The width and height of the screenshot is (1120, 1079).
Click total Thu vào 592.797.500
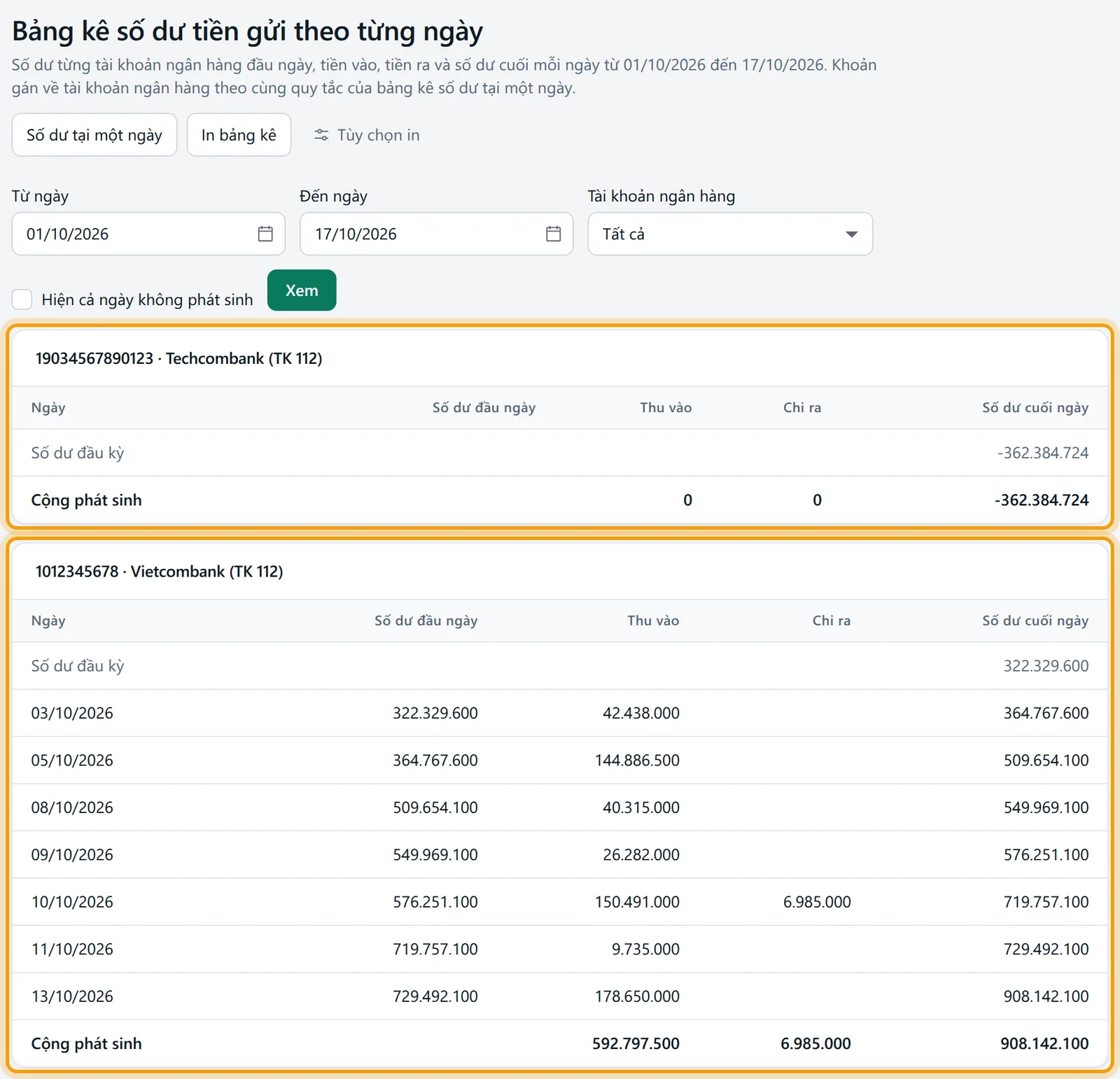point(636,1044)
